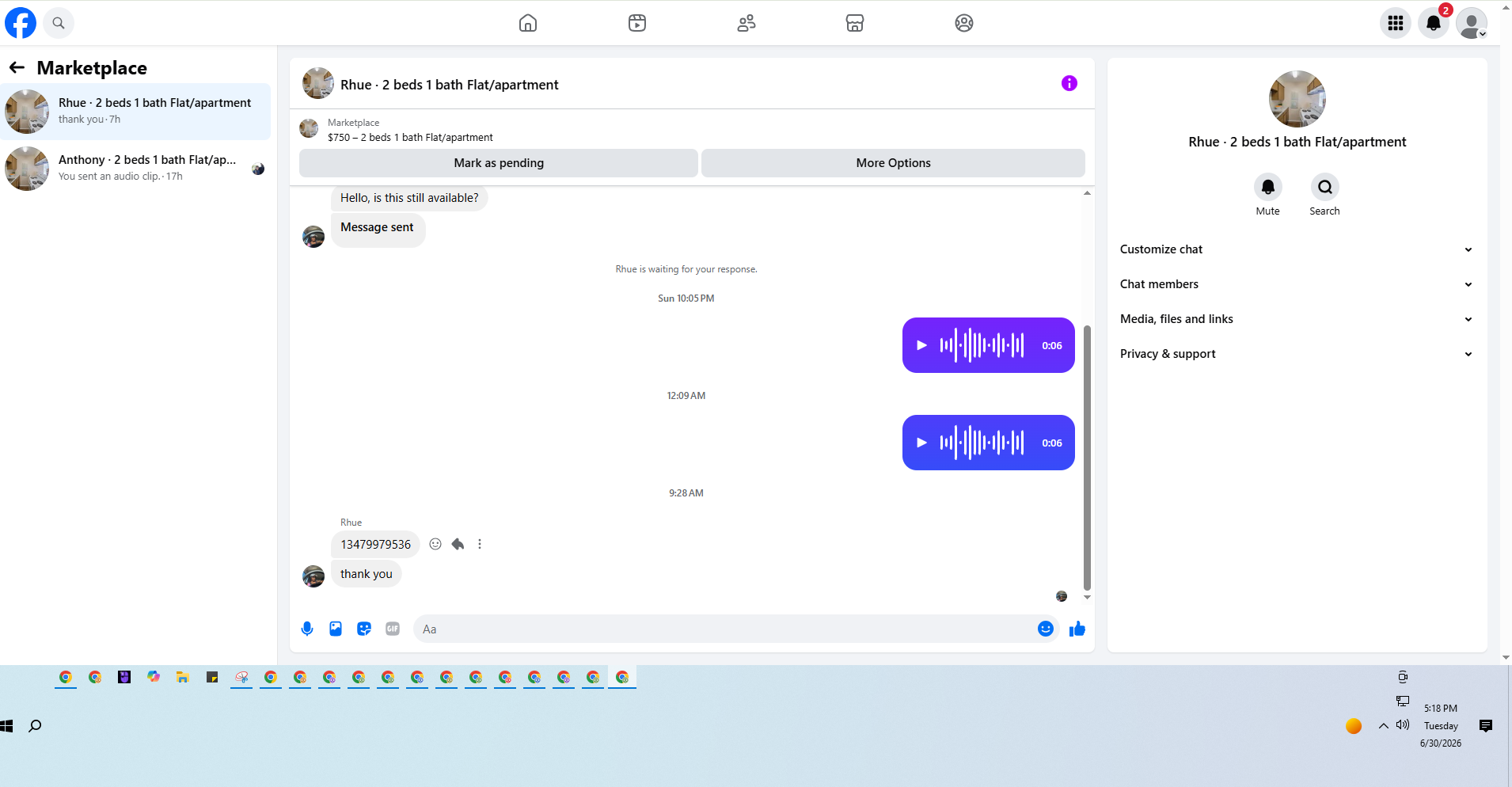Seek within the 12:09 AM audio waveform

(x=982, y=443)
